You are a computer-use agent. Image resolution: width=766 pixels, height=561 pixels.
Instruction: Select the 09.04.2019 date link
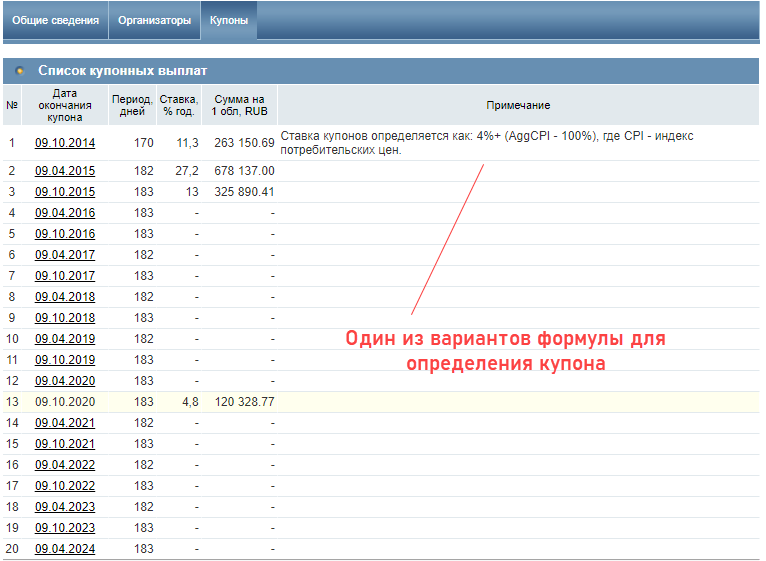tap(65, 339)
